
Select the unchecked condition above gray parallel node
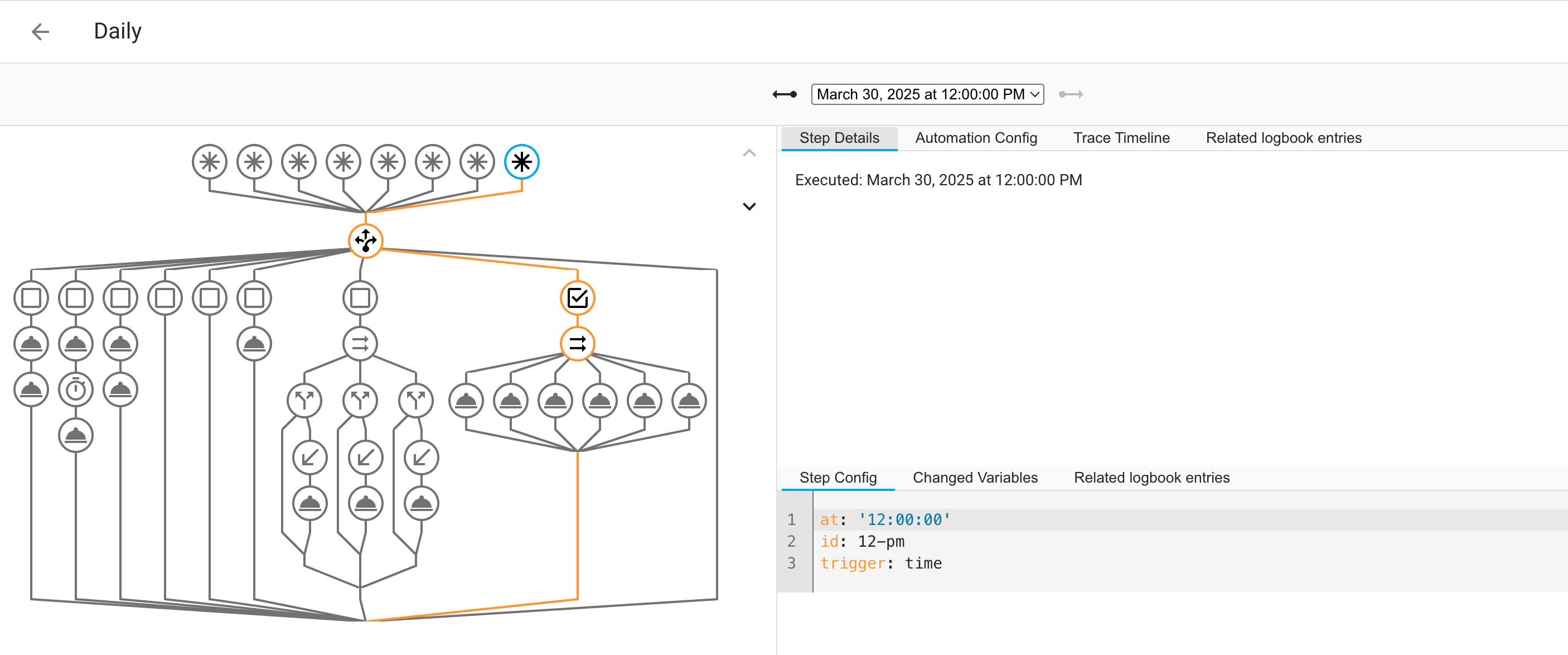click(360, 298)
